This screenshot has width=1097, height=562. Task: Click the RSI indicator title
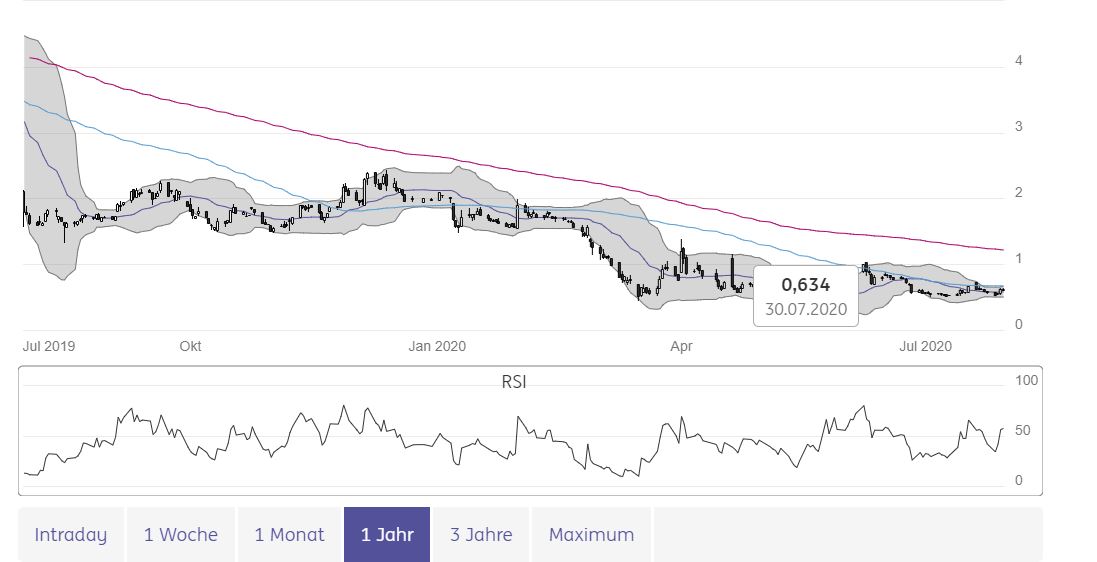coord(516,381)
